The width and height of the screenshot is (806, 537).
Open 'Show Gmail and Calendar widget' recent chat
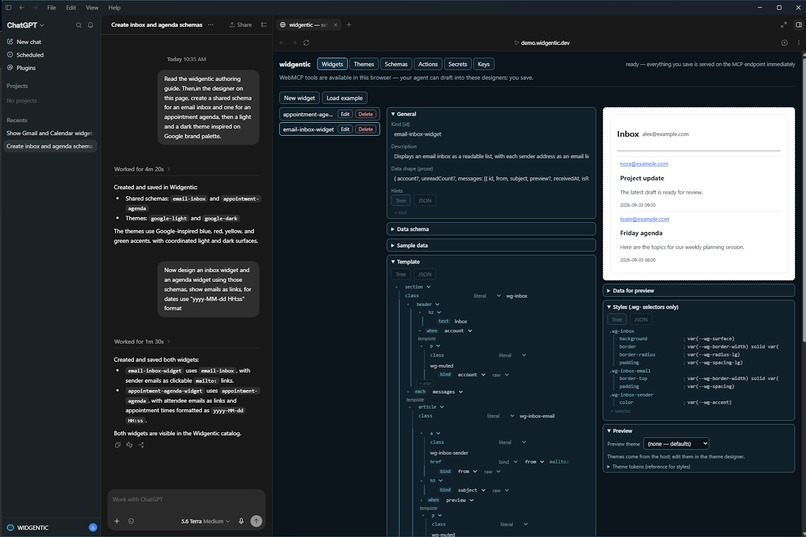49,133
